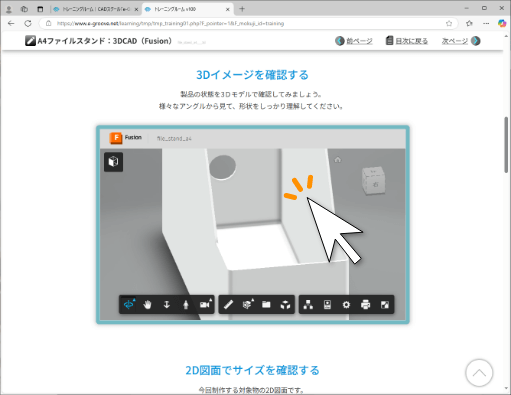Open viewer settings gear

pos(346,304)
